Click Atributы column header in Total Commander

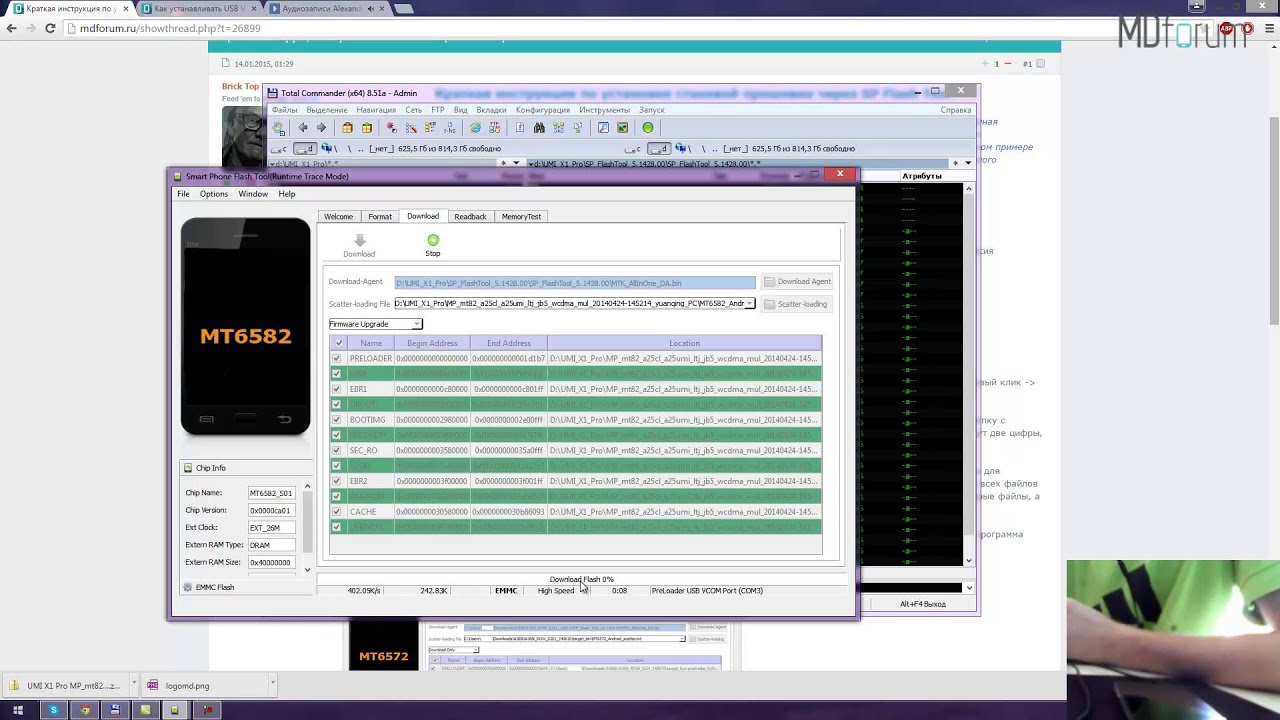click(922, 176)
